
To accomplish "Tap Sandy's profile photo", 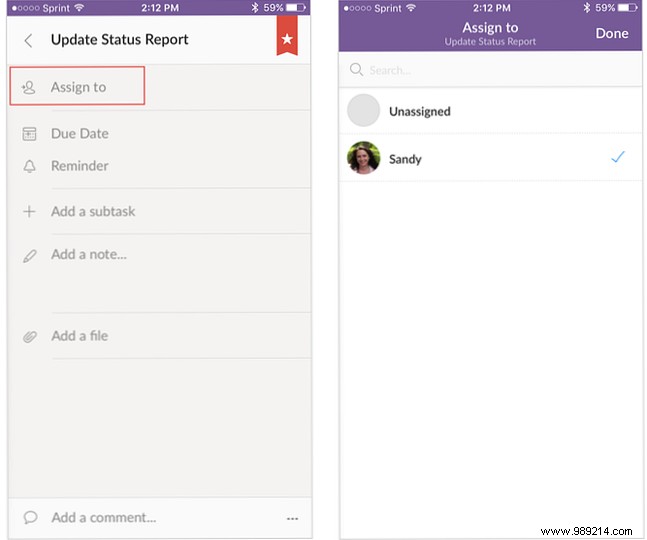I will pyautogui.click(x=363, y=158).
